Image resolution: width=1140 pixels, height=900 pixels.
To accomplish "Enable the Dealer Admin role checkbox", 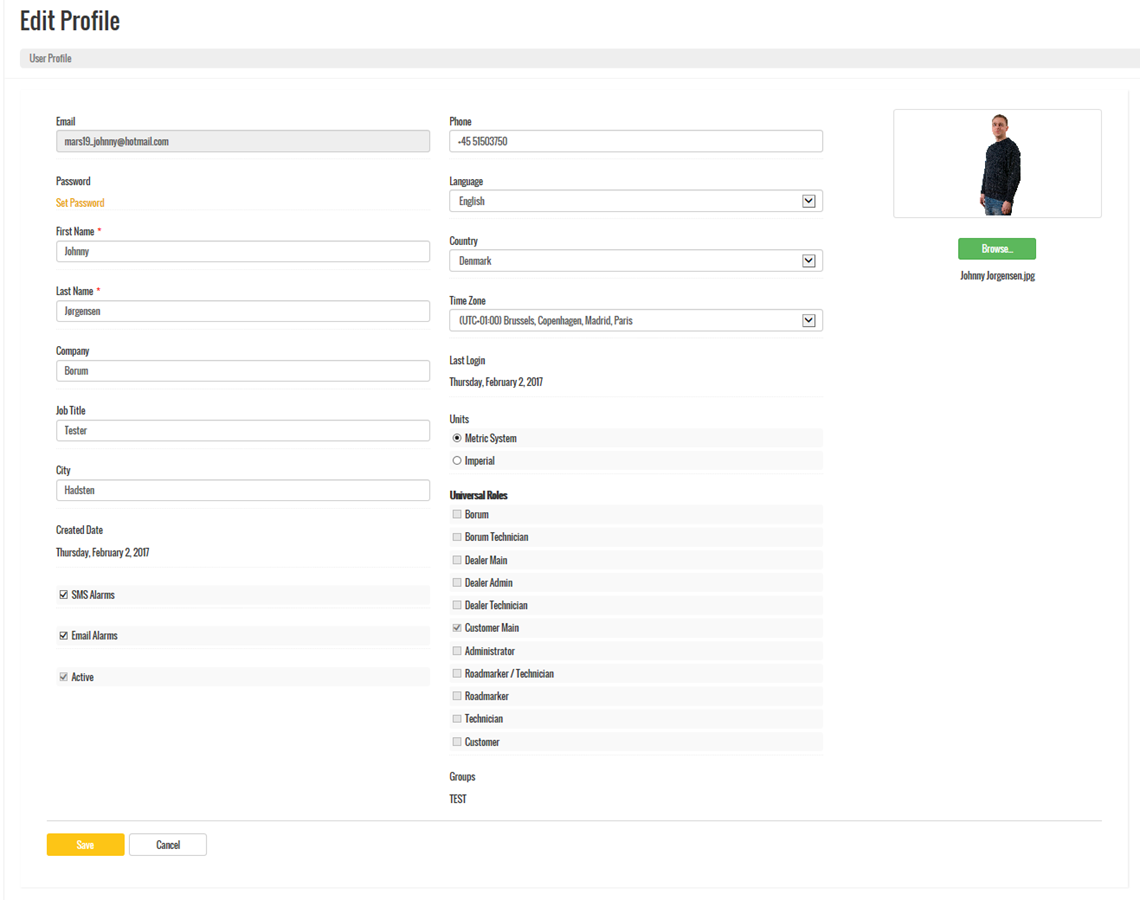I will (x=457, y=582).
